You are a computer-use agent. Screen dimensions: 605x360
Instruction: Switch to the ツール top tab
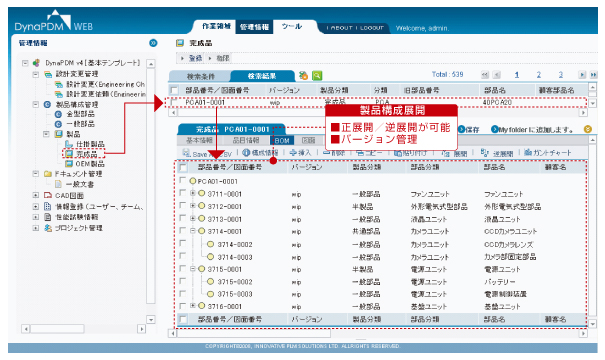(x=292, y=26)
